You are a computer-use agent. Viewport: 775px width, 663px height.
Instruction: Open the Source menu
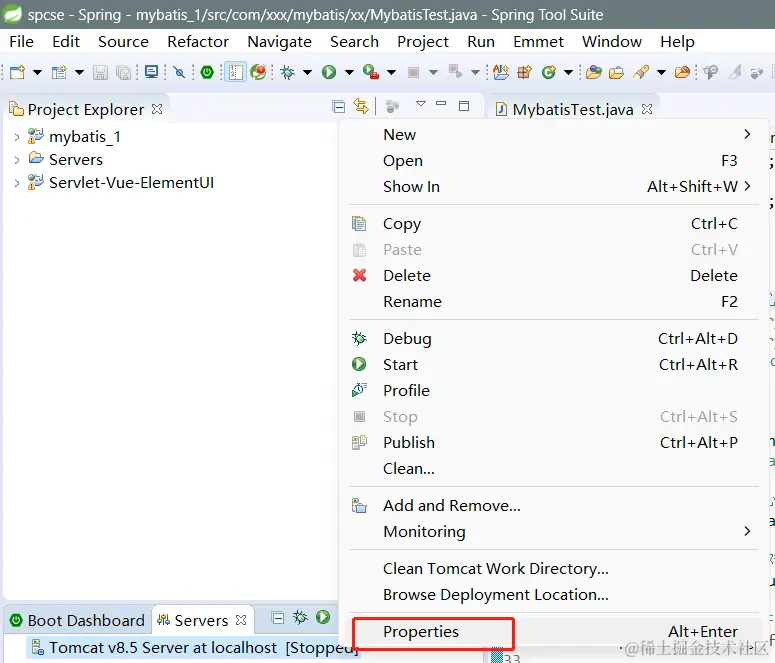[x=123, y=42]
